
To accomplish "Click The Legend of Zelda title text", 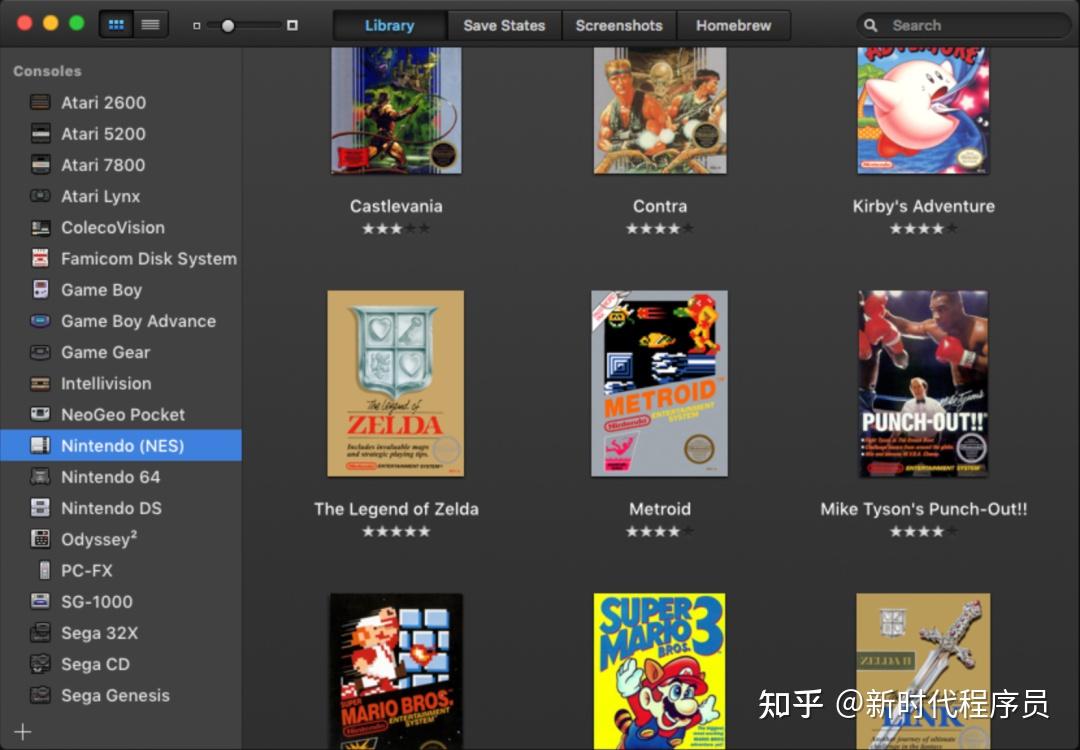I will click(396, 509).
